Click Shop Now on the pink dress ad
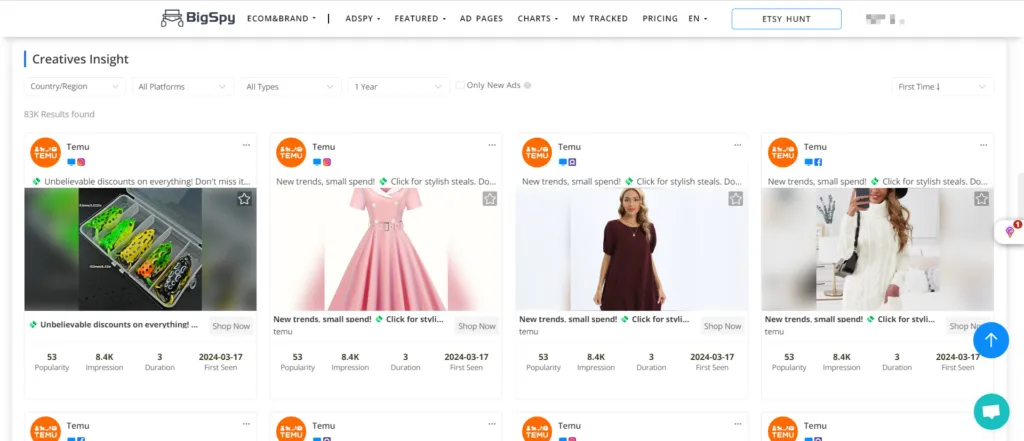1024x441 pixels. pyautogui.click(x=477, y=326)
